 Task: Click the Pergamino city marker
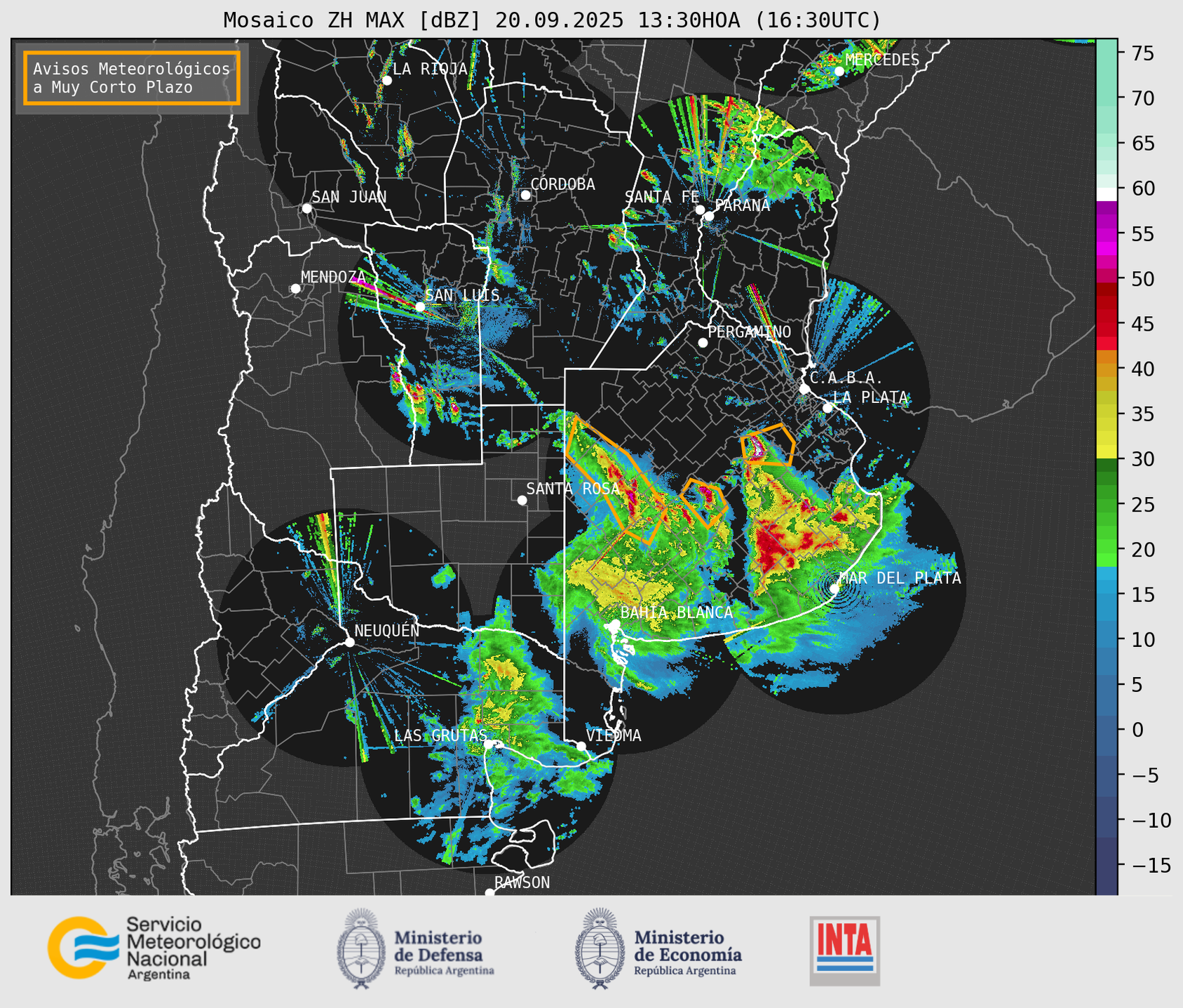(x=703, y=343)
